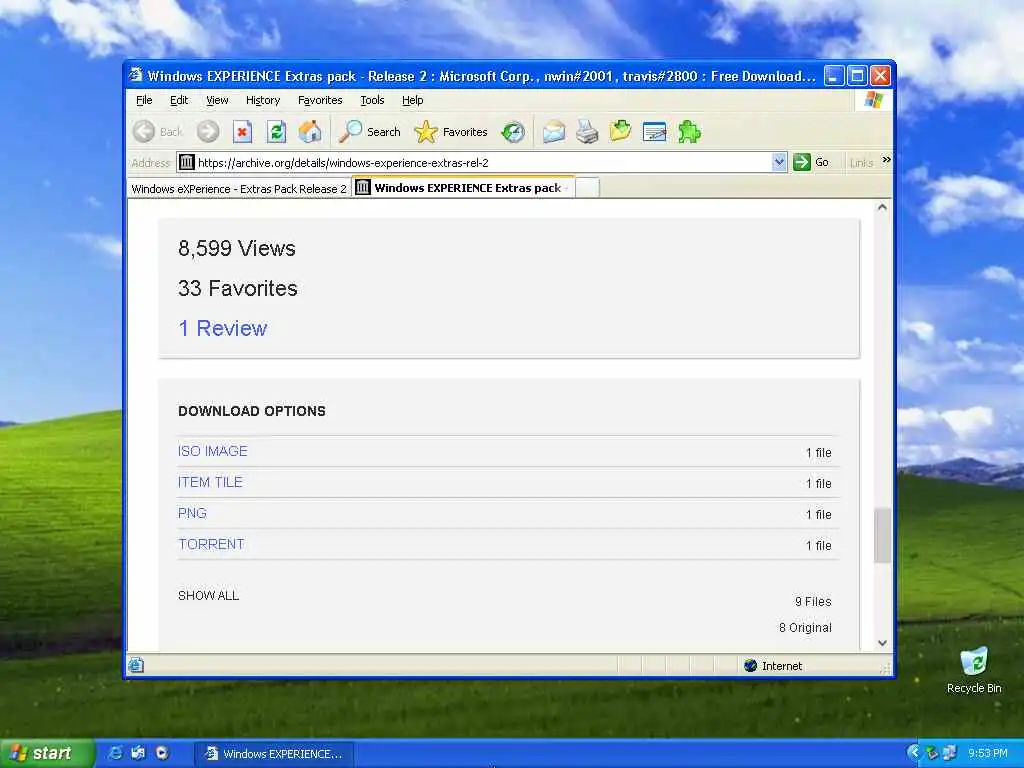The image size is (1024, 768).
Task: Open the media player quick launch icon
Action: point(161,753)
